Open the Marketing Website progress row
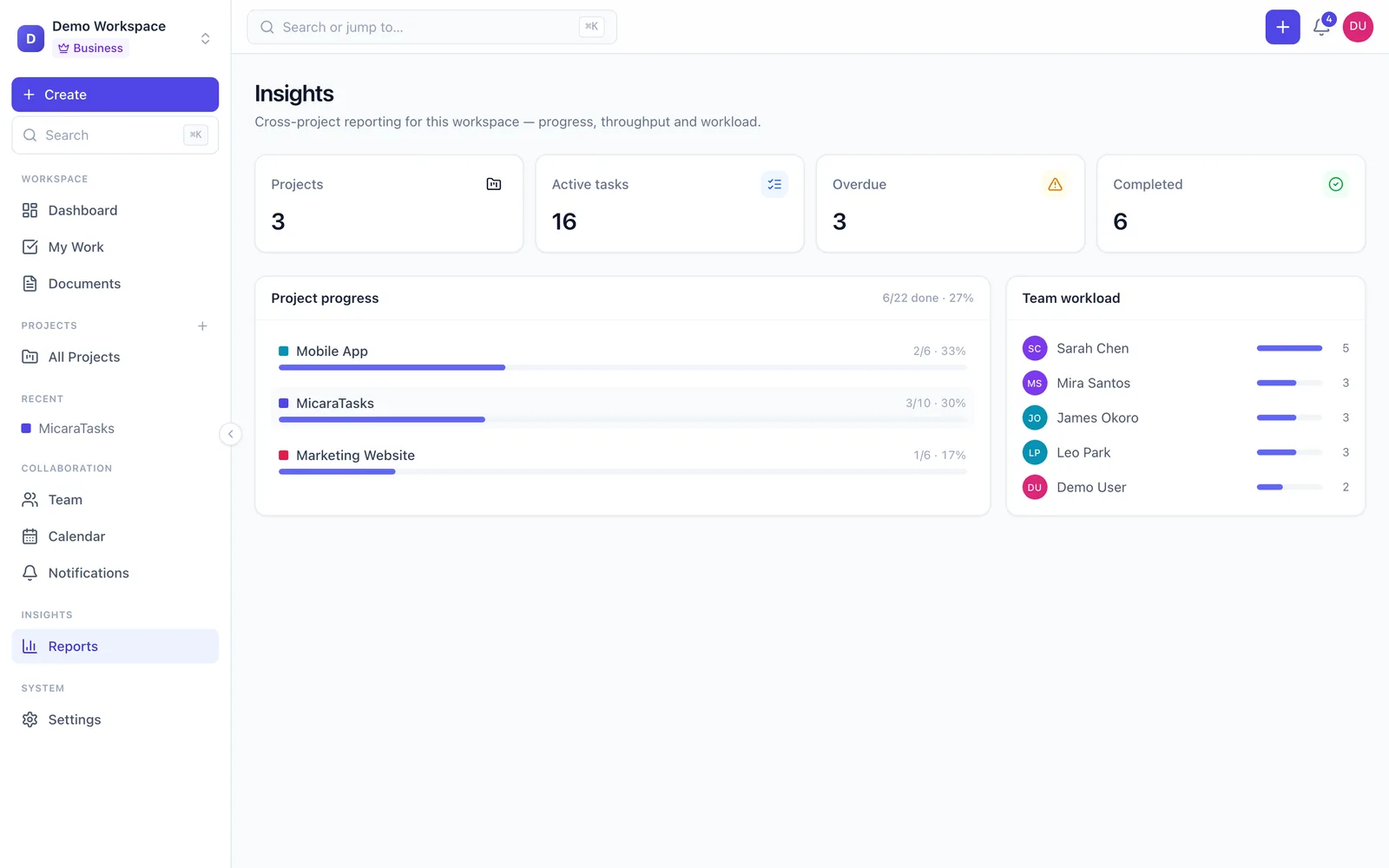 [x=622, y=461]
